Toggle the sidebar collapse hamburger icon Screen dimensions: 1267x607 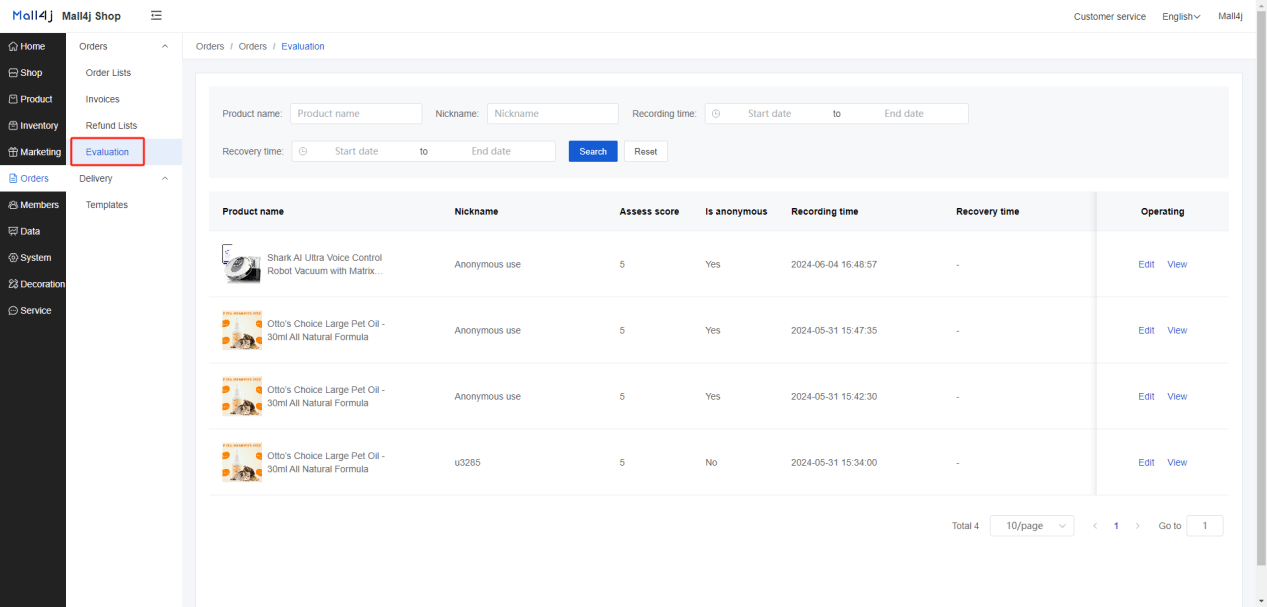click(156, 16)
